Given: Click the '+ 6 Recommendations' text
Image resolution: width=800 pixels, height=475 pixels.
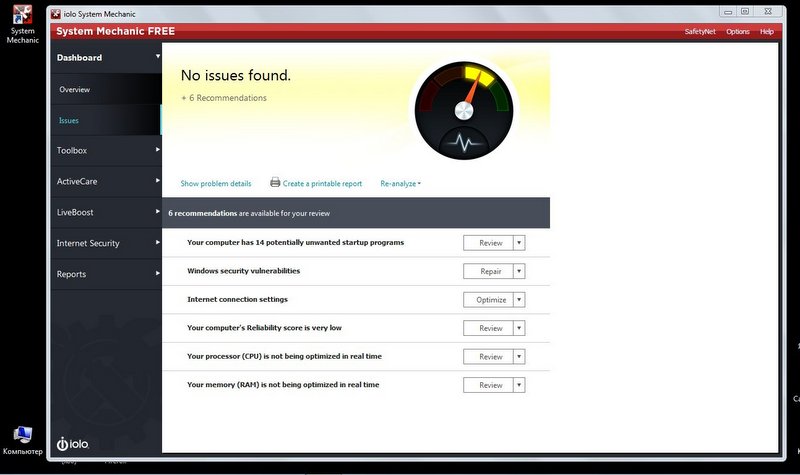Looking at the screenshot, I should (x=223, y=98).
